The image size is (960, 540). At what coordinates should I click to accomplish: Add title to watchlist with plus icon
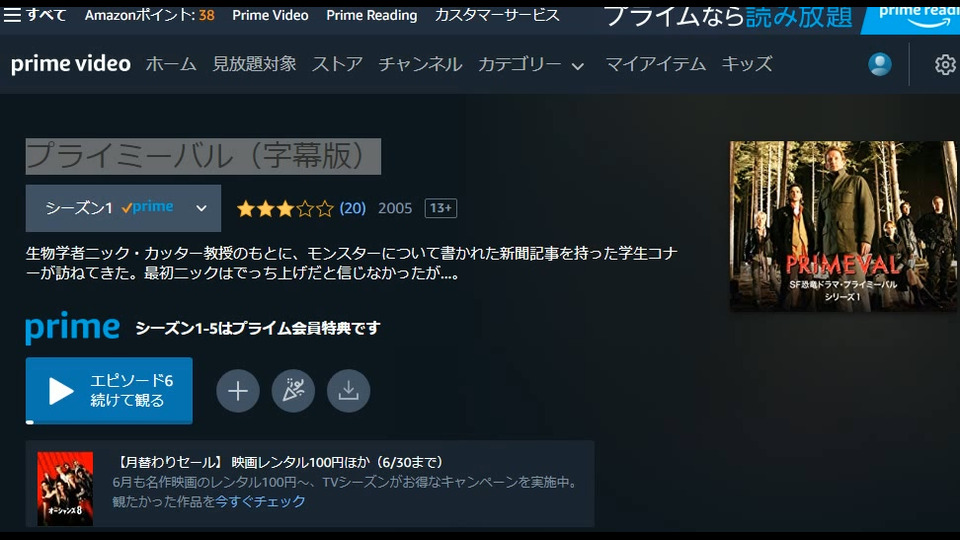coord(238,391)
